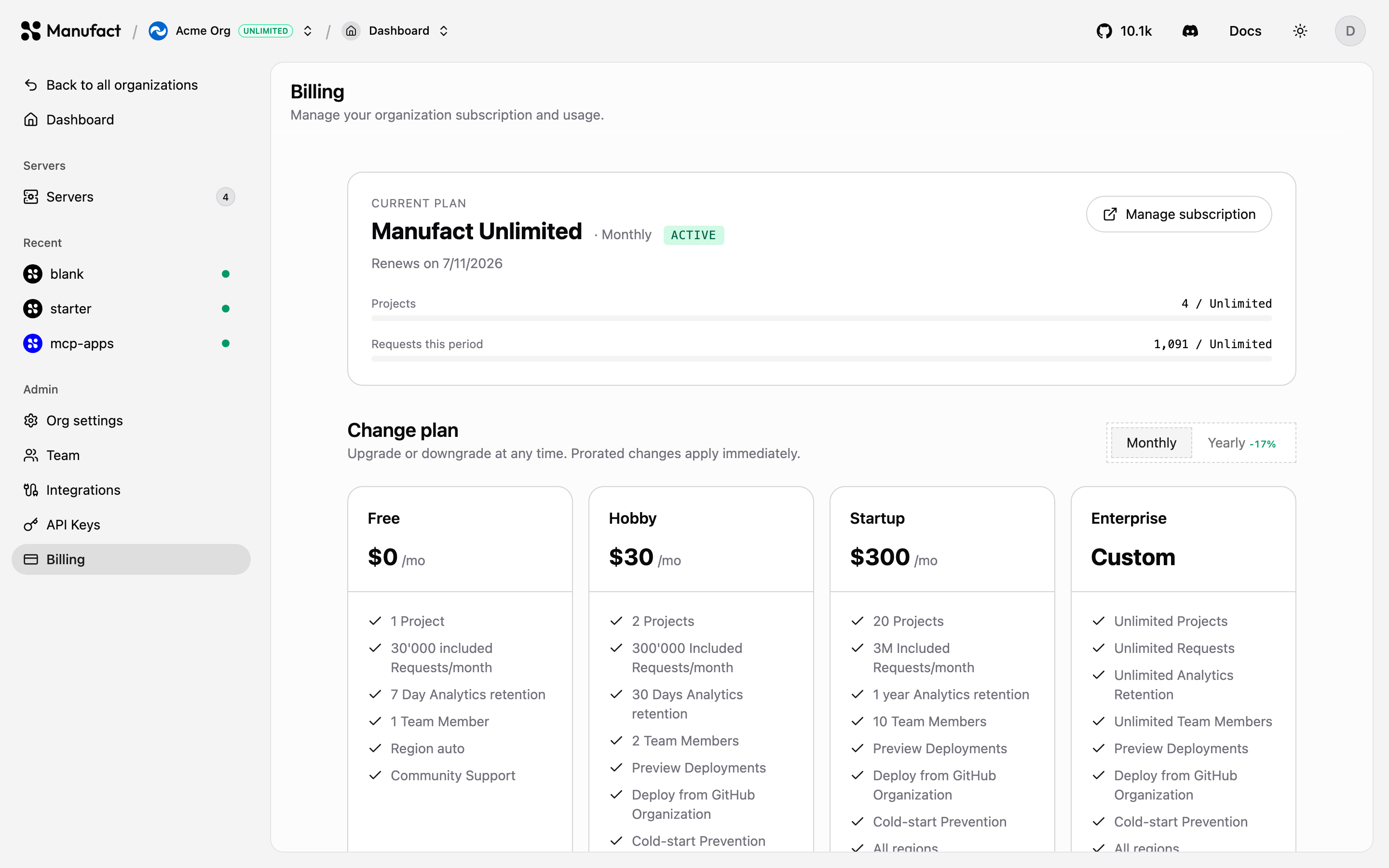Viewport: 1389px width, 868px height.
Task: Expand the Acme Org organization switcher
Action: click(308, 31)
